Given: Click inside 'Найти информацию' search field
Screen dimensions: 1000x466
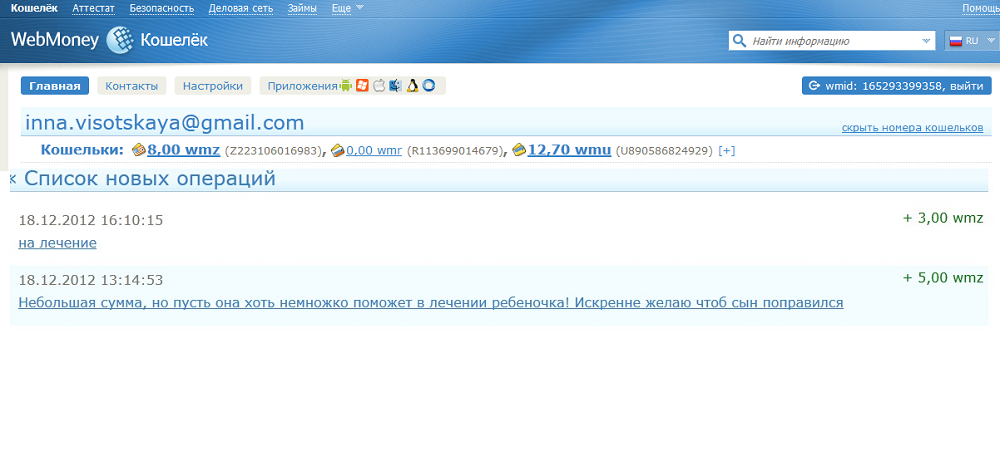Looking at the screenshot, I should tap(832, 41).
